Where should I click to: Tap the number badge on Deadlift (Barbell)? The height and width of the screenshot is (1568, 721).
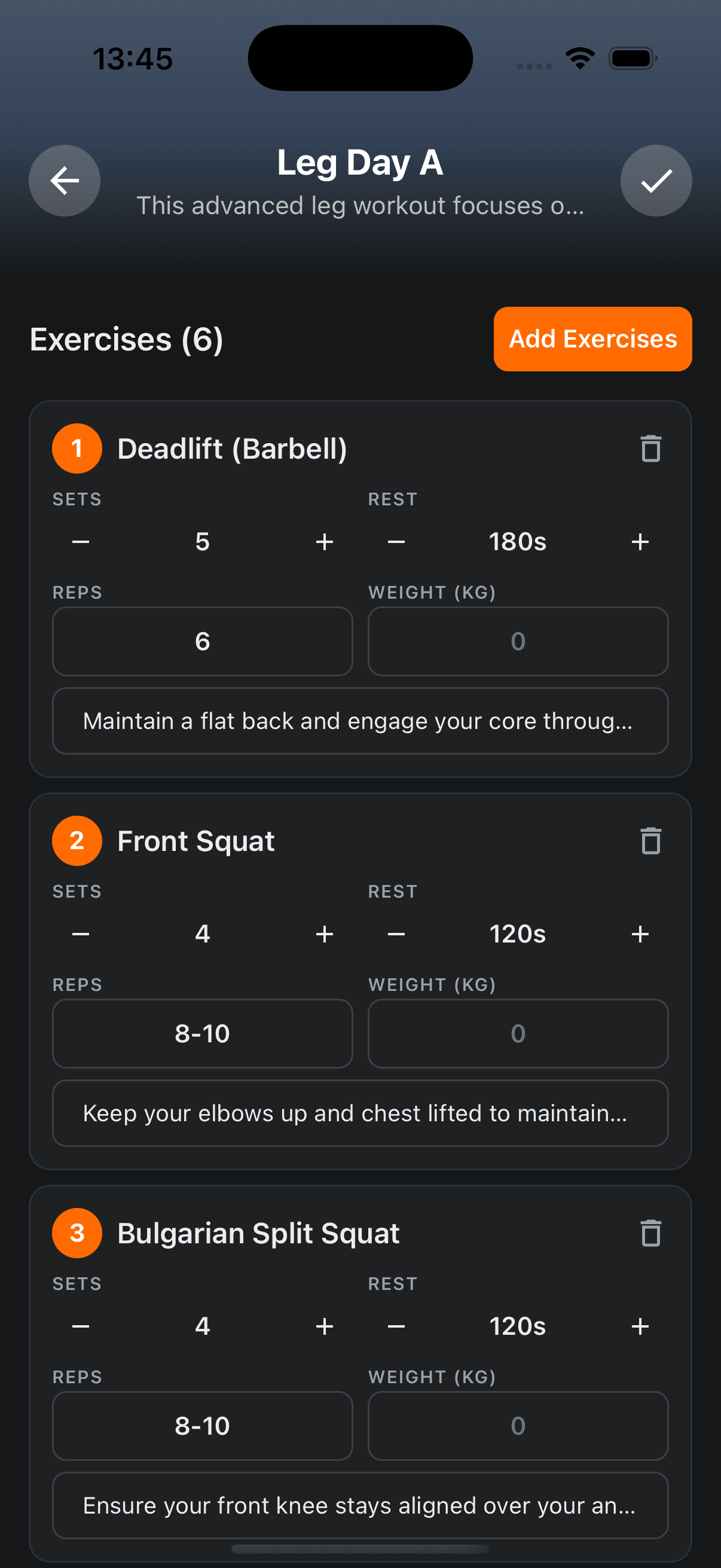tap(77, 449)
